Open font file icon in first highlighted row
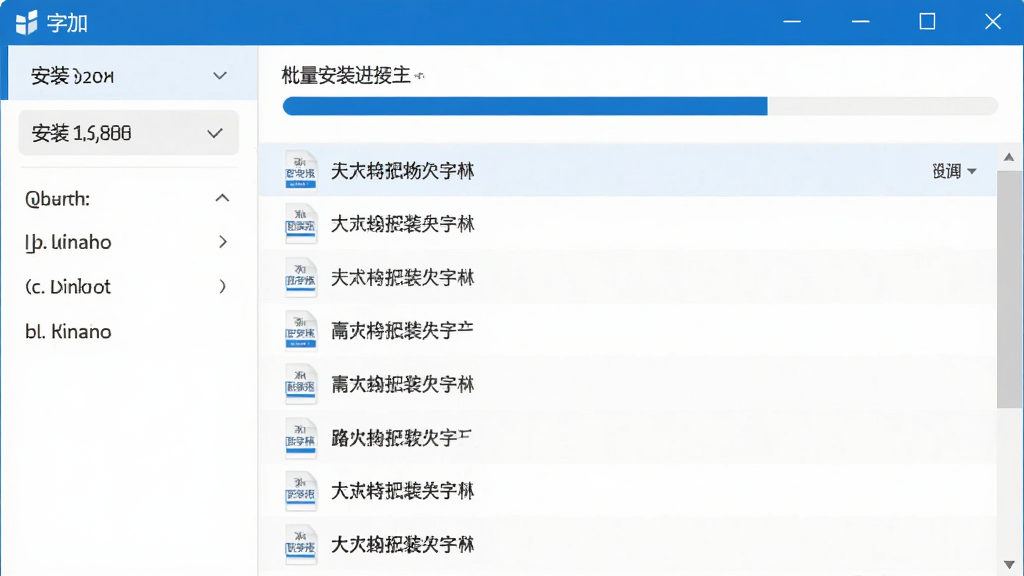This screenshot has width=1024, height=576. [301, 170]
